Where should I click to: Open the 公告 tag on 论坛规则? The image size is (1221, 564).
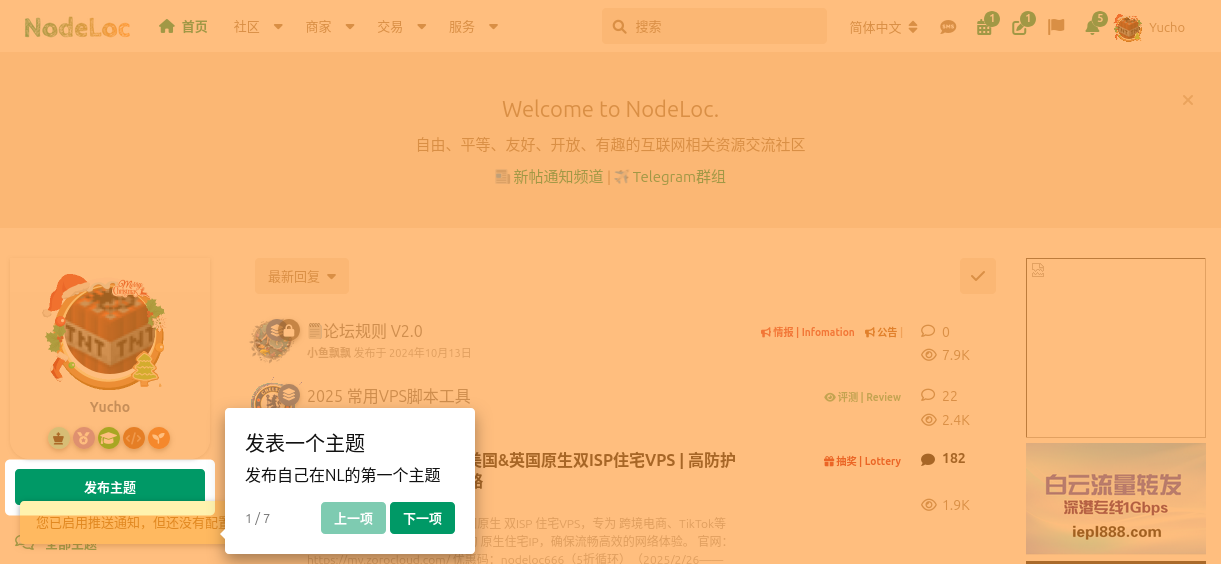point(882,332)
